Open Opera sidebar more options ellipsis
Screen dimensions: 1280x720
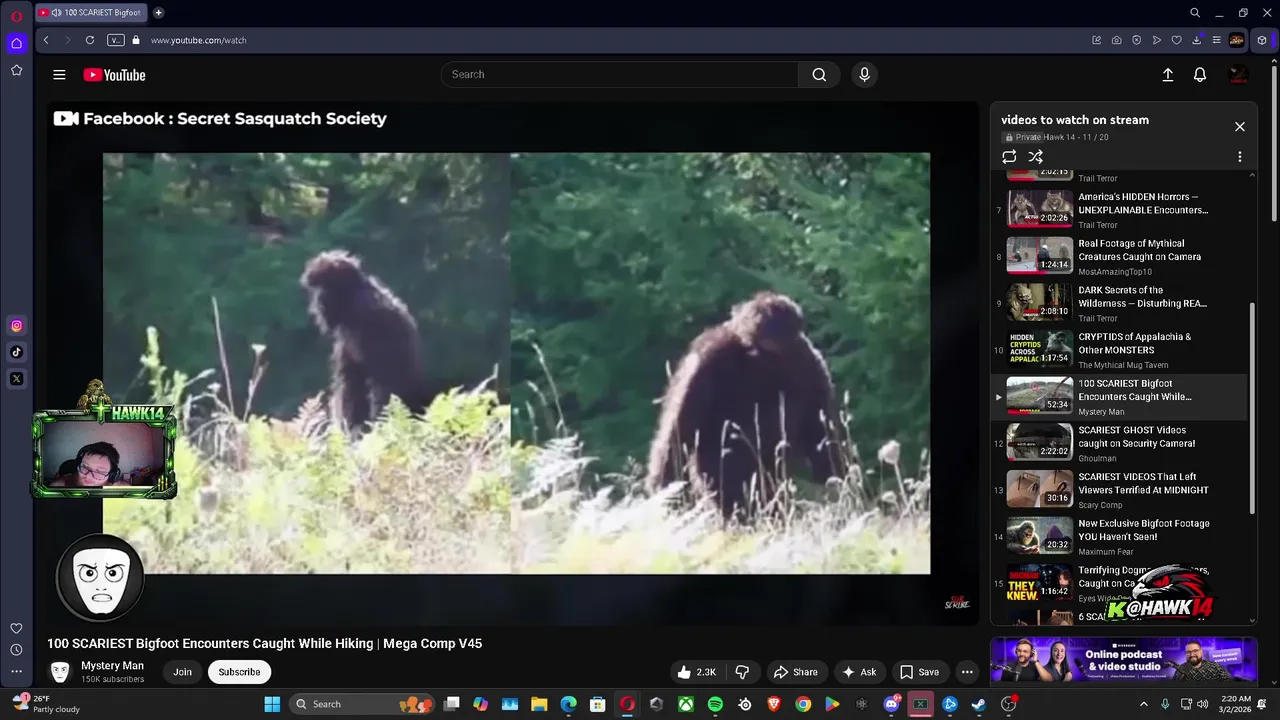[x=16, y=672]
